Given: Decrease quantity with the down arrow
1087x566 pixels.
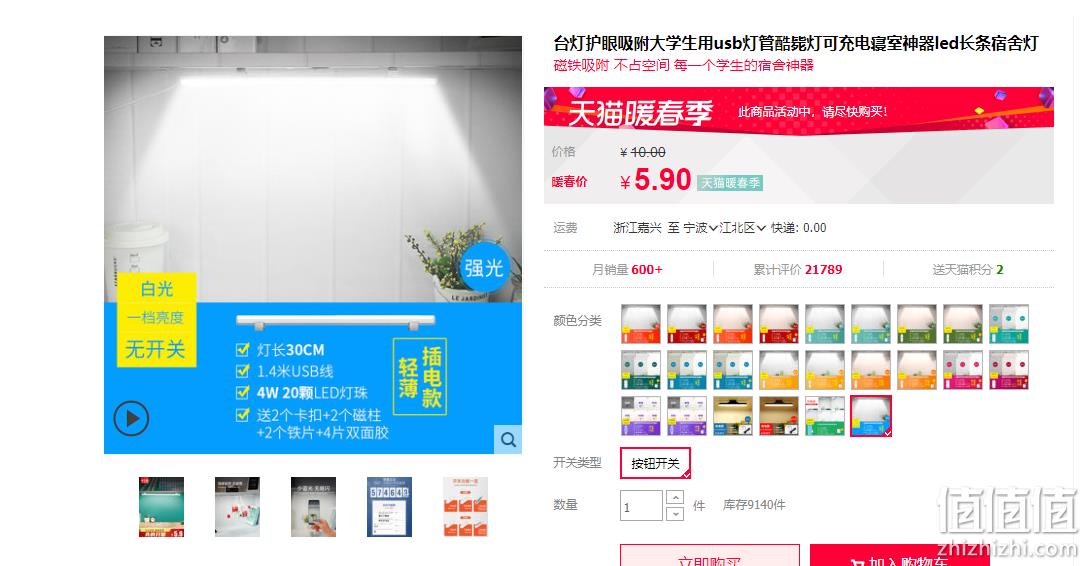Looking at the screenshot, I should 675,513.
